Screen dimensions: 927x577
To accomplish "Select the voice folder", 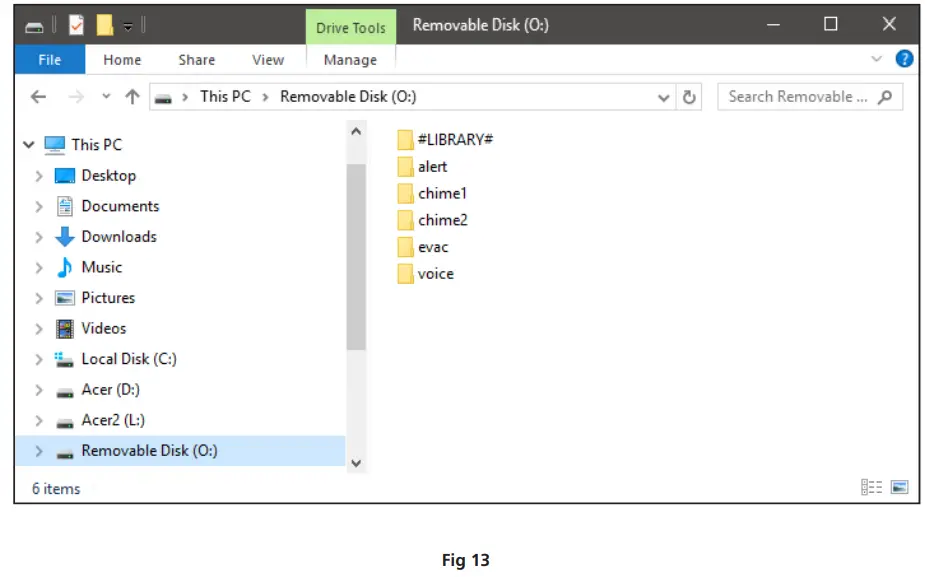I will click(x=426, y=274).
